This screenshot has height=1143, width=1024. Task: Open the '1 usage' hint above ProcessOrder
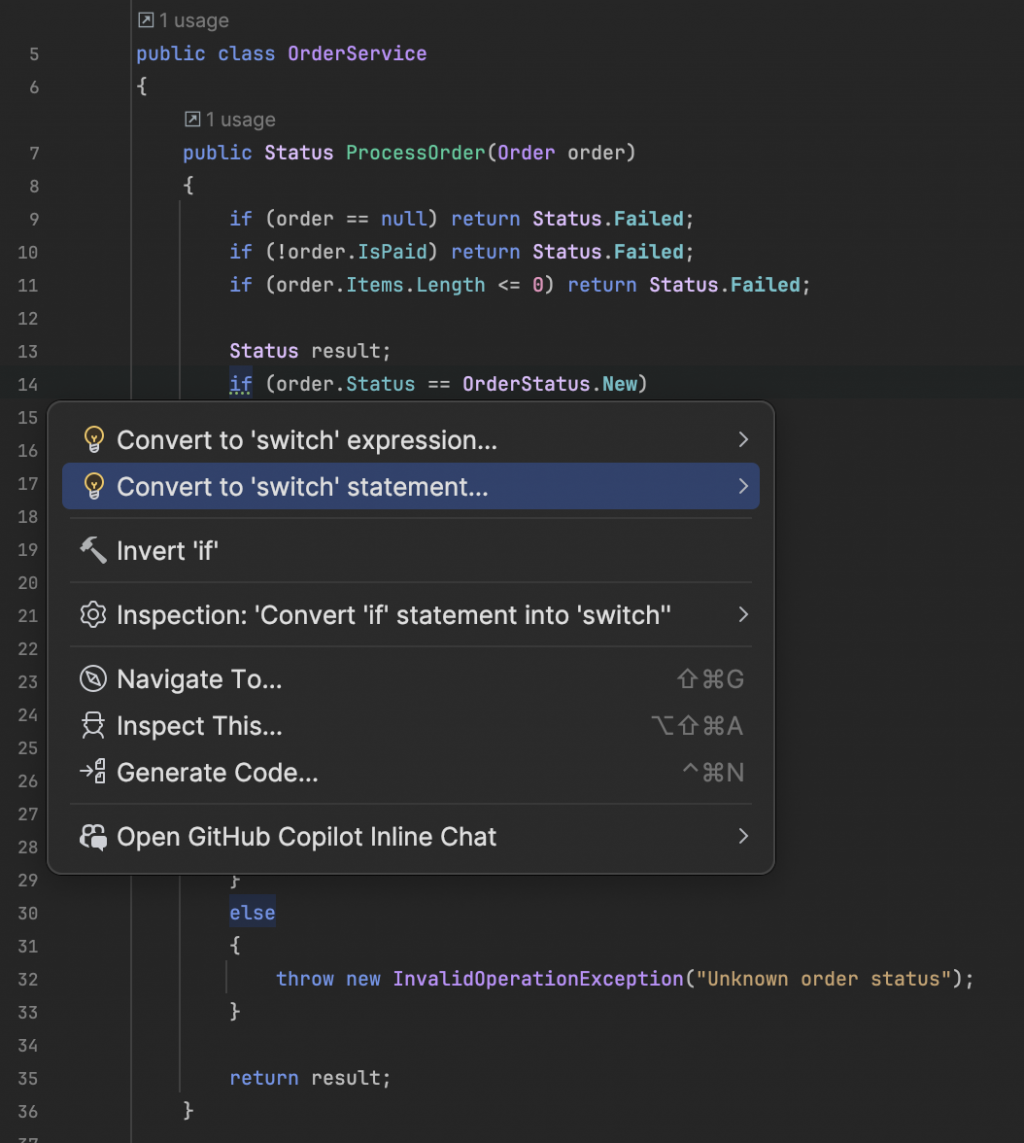(x=230, y=120)
